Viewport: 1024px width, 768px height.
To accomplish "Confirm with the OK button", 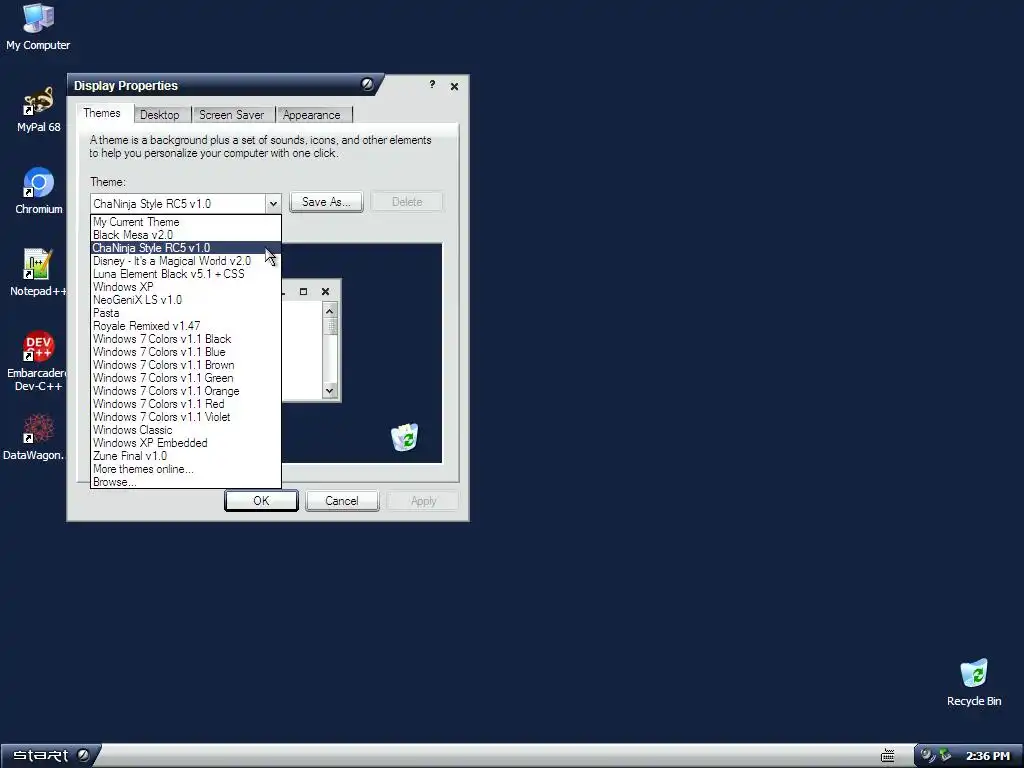I will pyautogui.click(x=261, y=501).
